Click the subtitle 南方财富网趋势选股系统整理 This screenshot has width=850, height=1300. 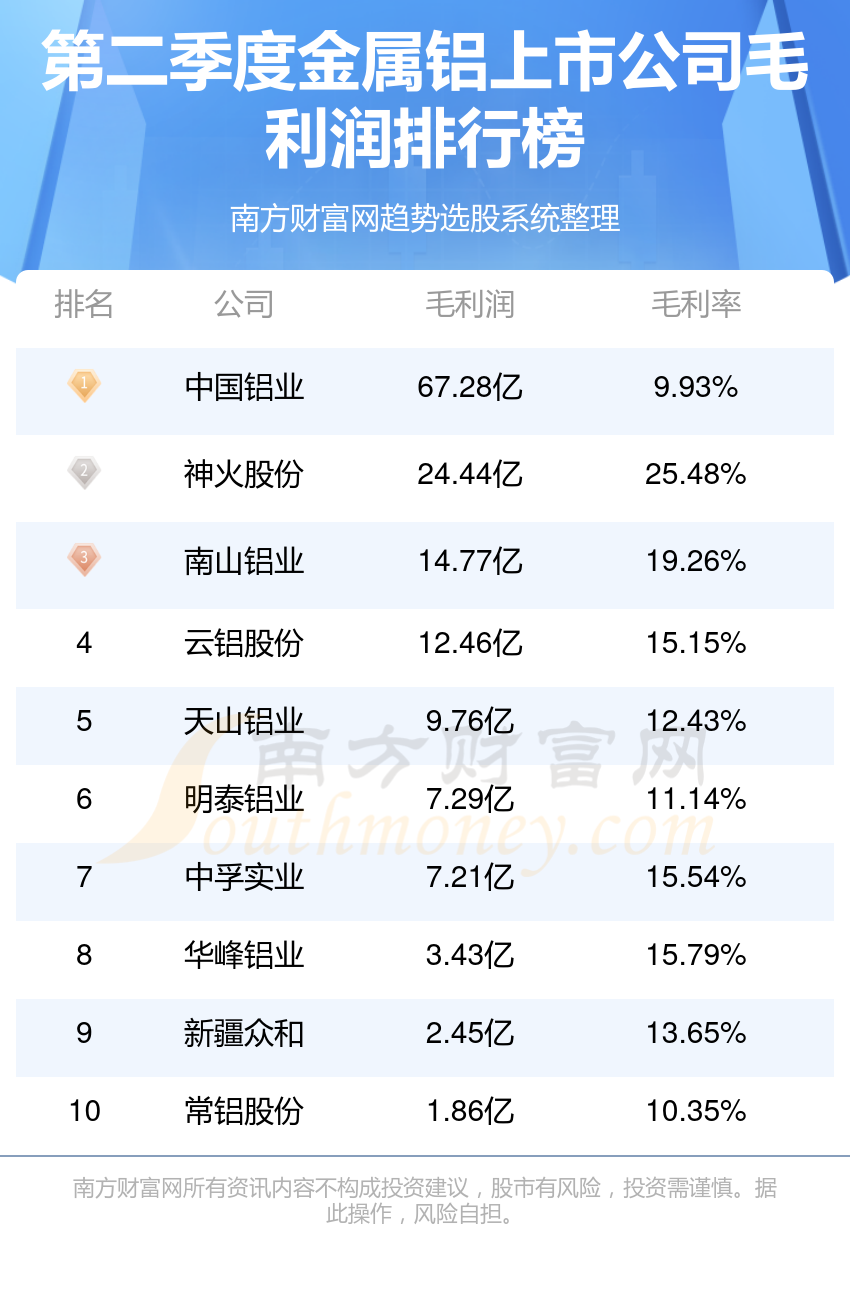click(x=425, y=218)
